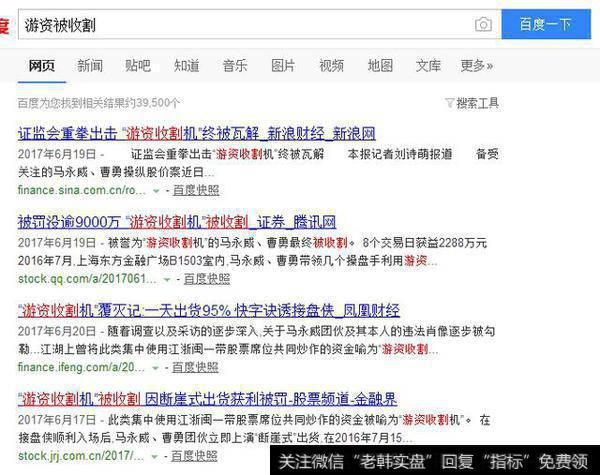Click the finance.ifeng.com/a/20... URL text
600x475 pixels.
[x=82, y=367]
